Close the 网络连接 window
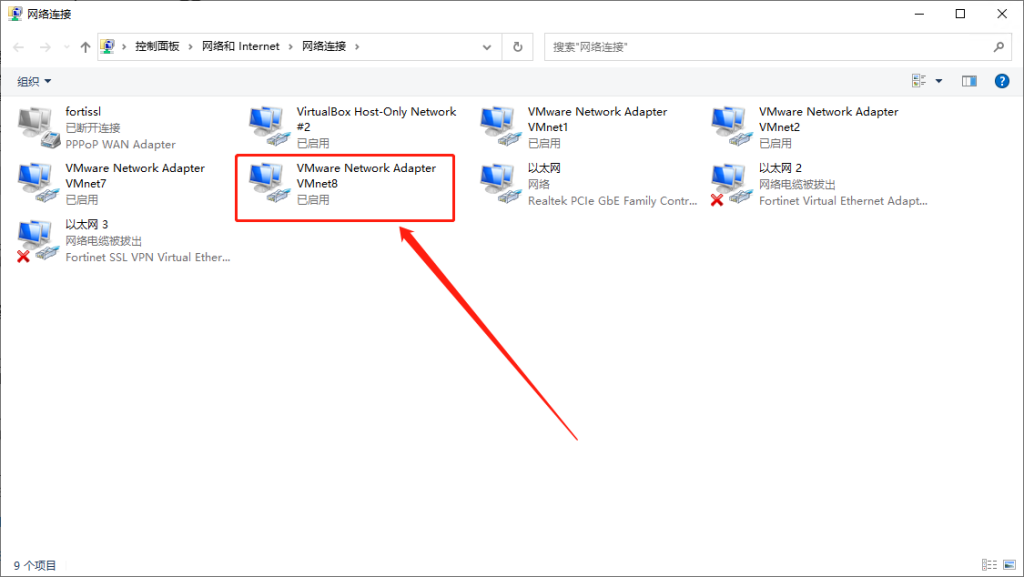Viewport: 1024px width, 577px height. tap(1002, 14)
